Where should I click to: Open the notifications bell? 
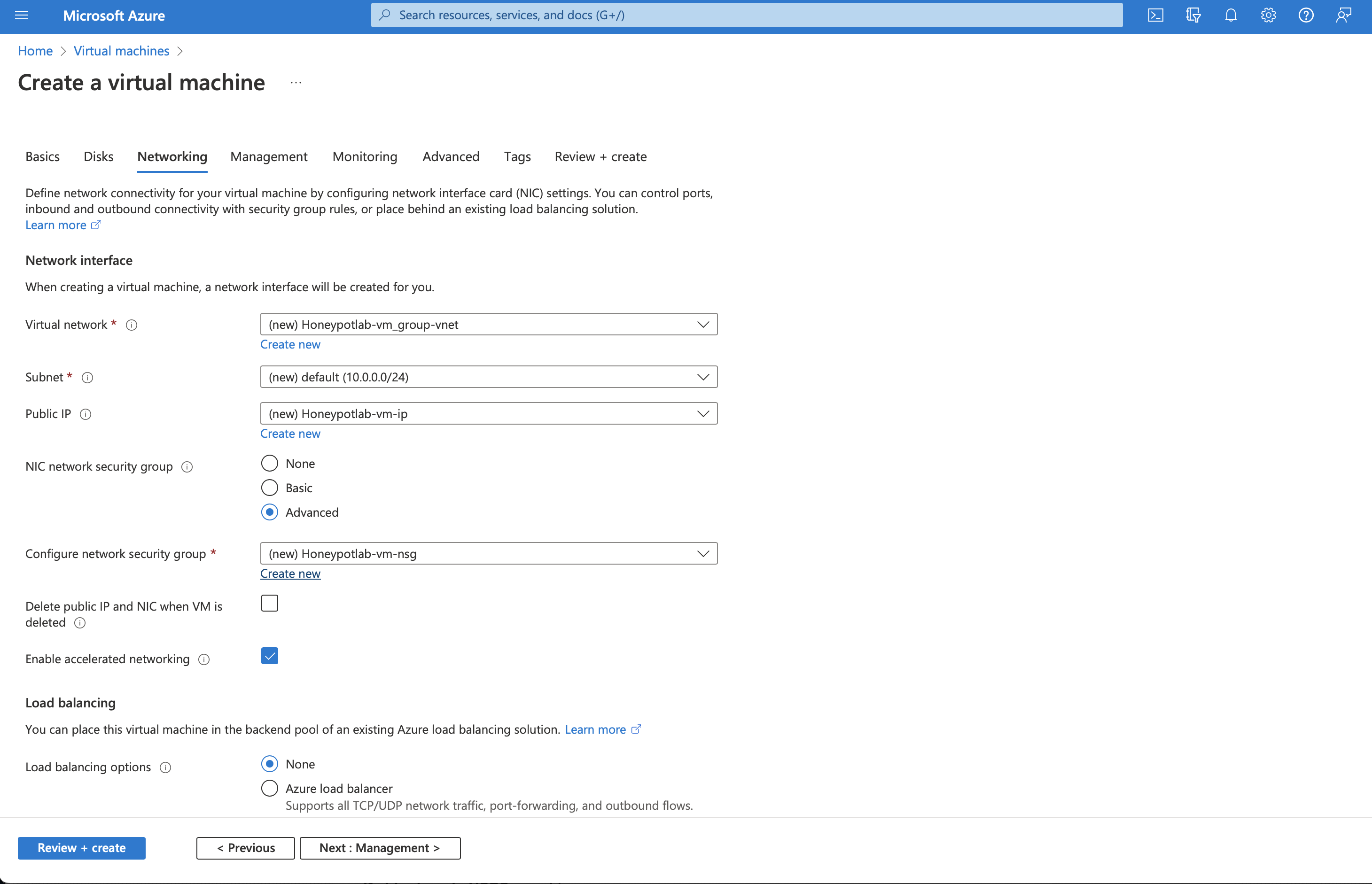pyautogui.click(x=1231, y=16)
